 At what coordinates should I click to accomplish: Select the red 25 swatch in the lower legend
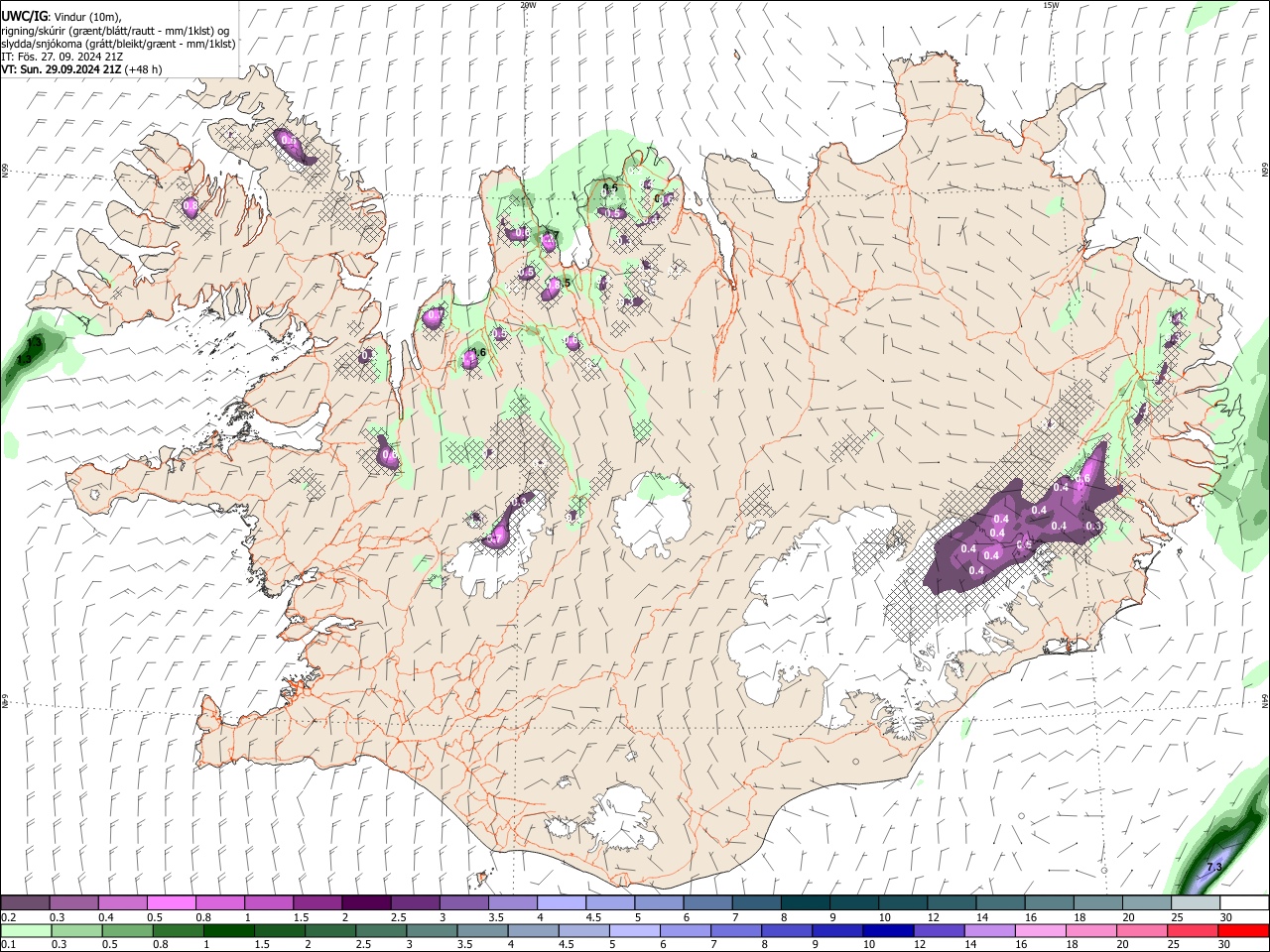(1192, 930)
